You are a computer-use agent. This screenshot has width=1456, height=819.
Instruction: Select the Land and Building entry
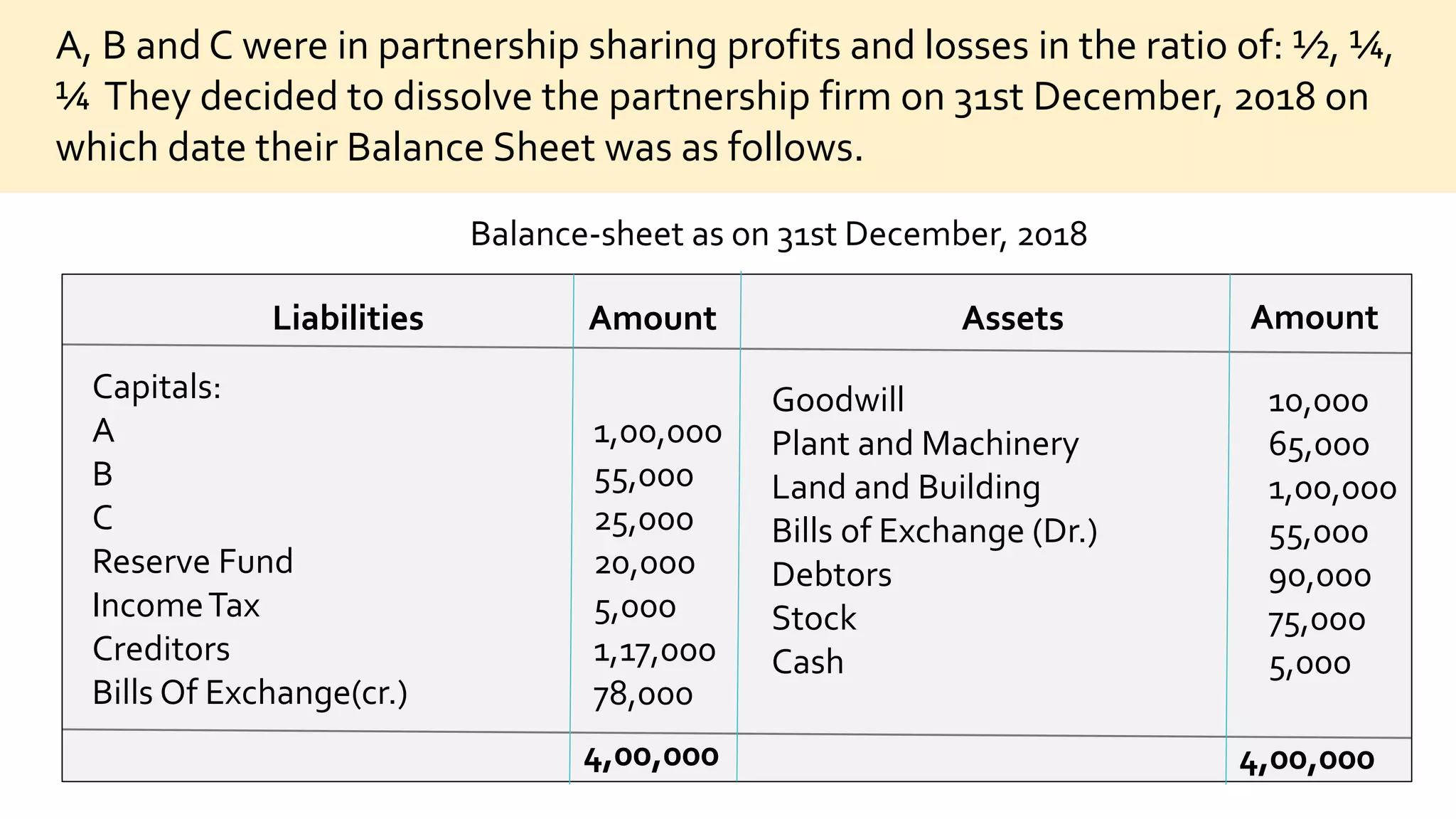pos(906,488)
